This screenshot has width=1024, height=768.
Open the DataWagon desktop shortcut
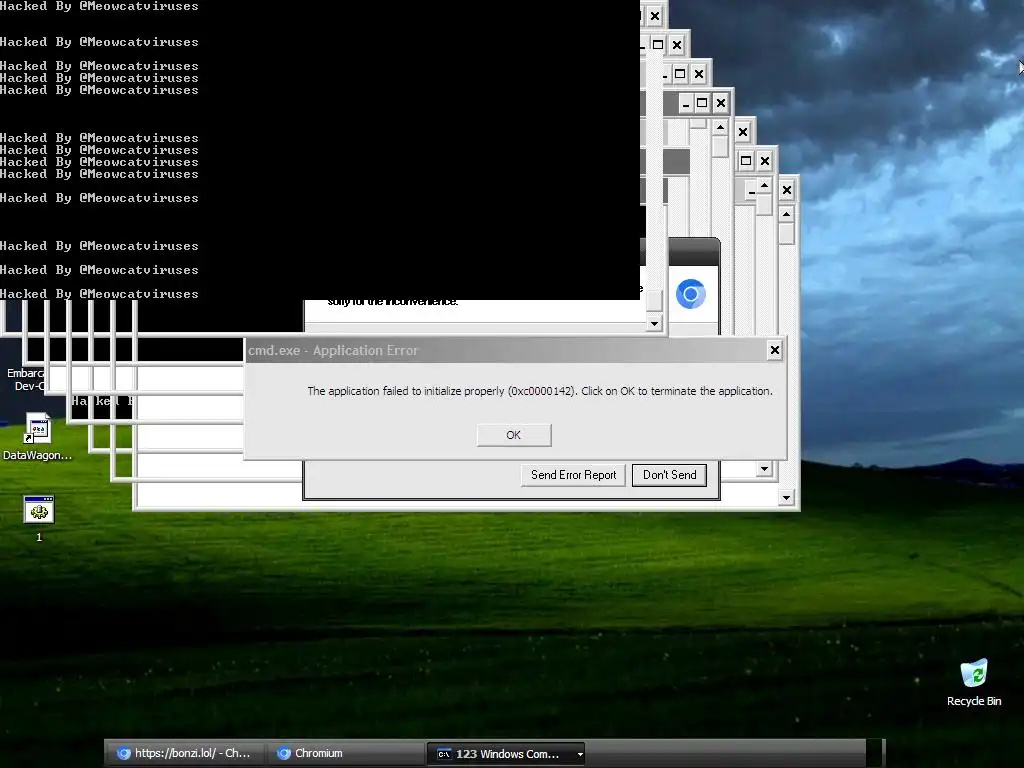click(x=37, y=437)
